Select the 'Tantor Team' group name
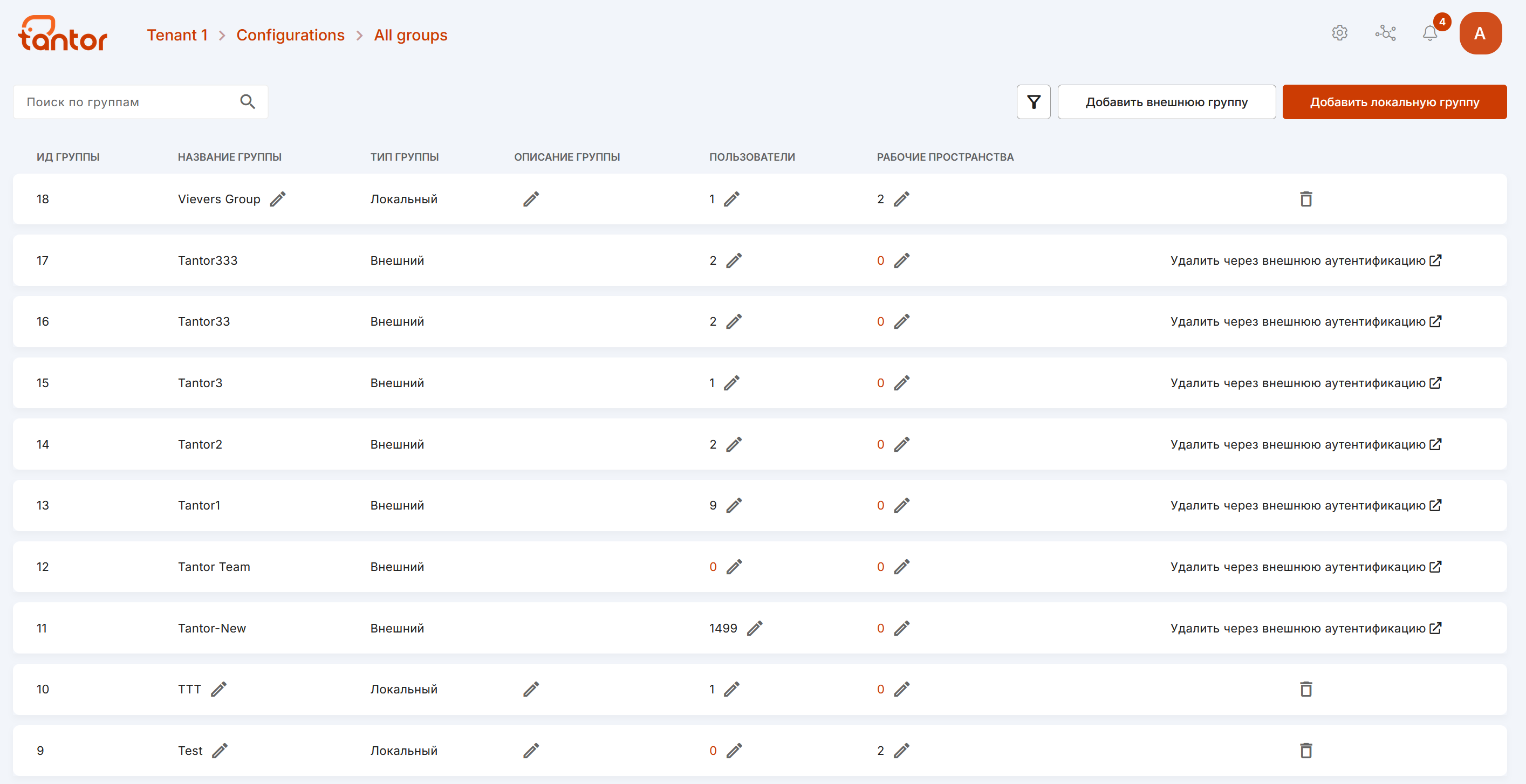The image size is (1526, 784). (x=214, y=567)
